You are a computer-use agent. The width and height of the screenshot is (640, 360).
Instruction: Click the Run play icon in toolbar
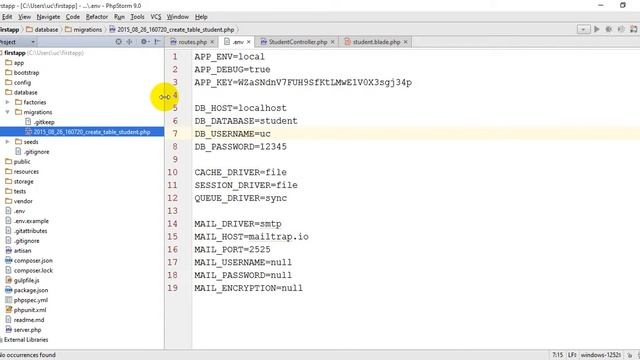point(597,29)
